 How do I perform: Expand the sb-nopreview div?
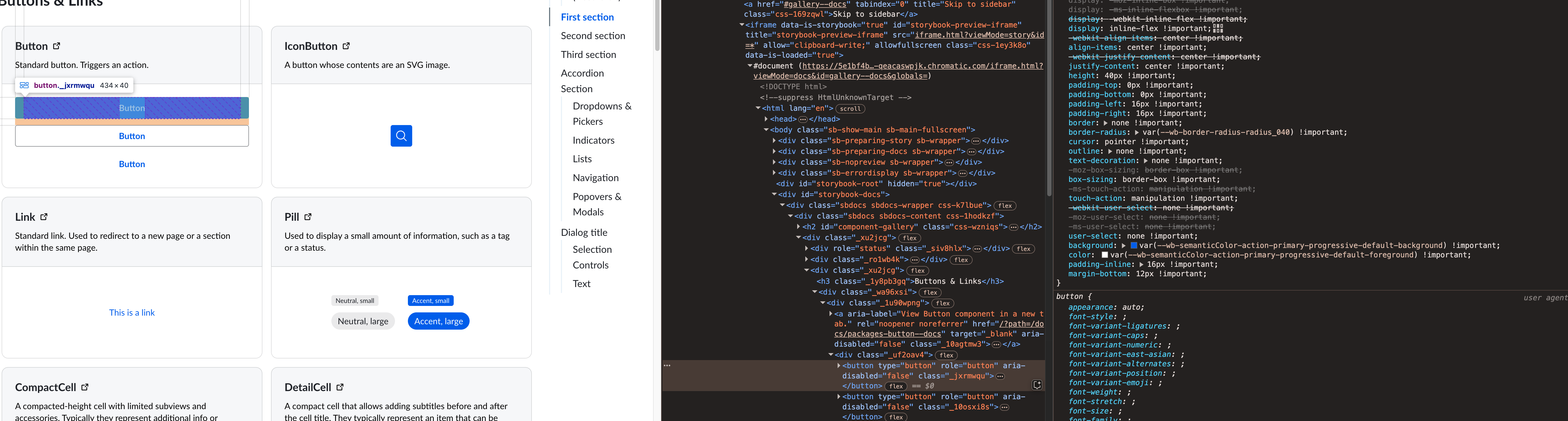point(774,162)
